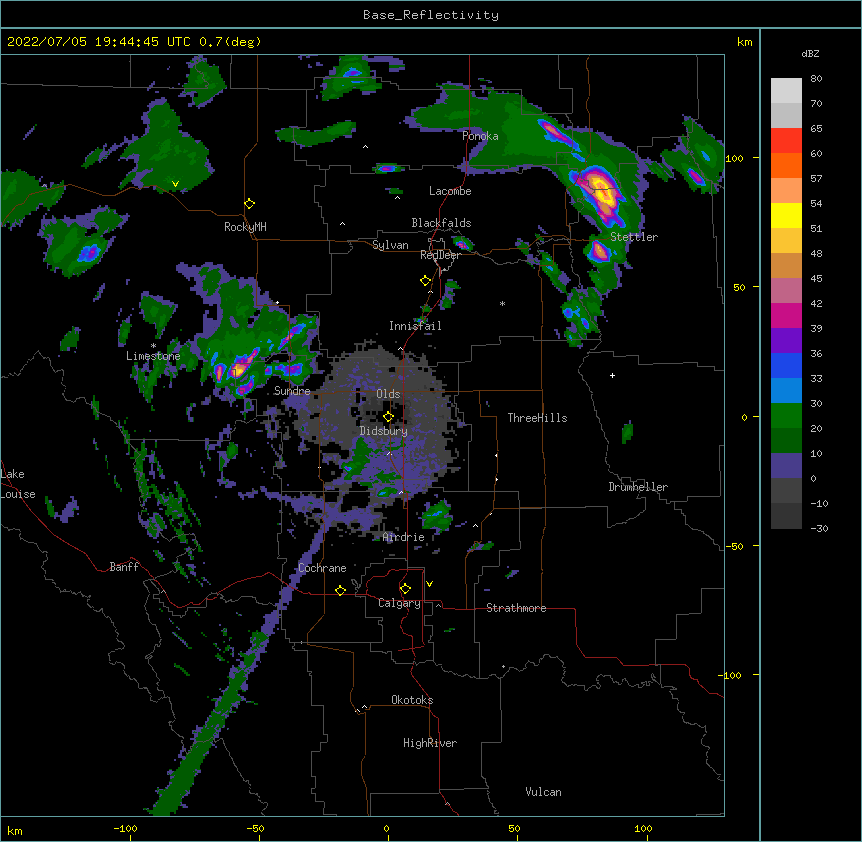Click the km unit label at bottom left
This screenshot has width=862, height=842.
(x=15, y=830)
